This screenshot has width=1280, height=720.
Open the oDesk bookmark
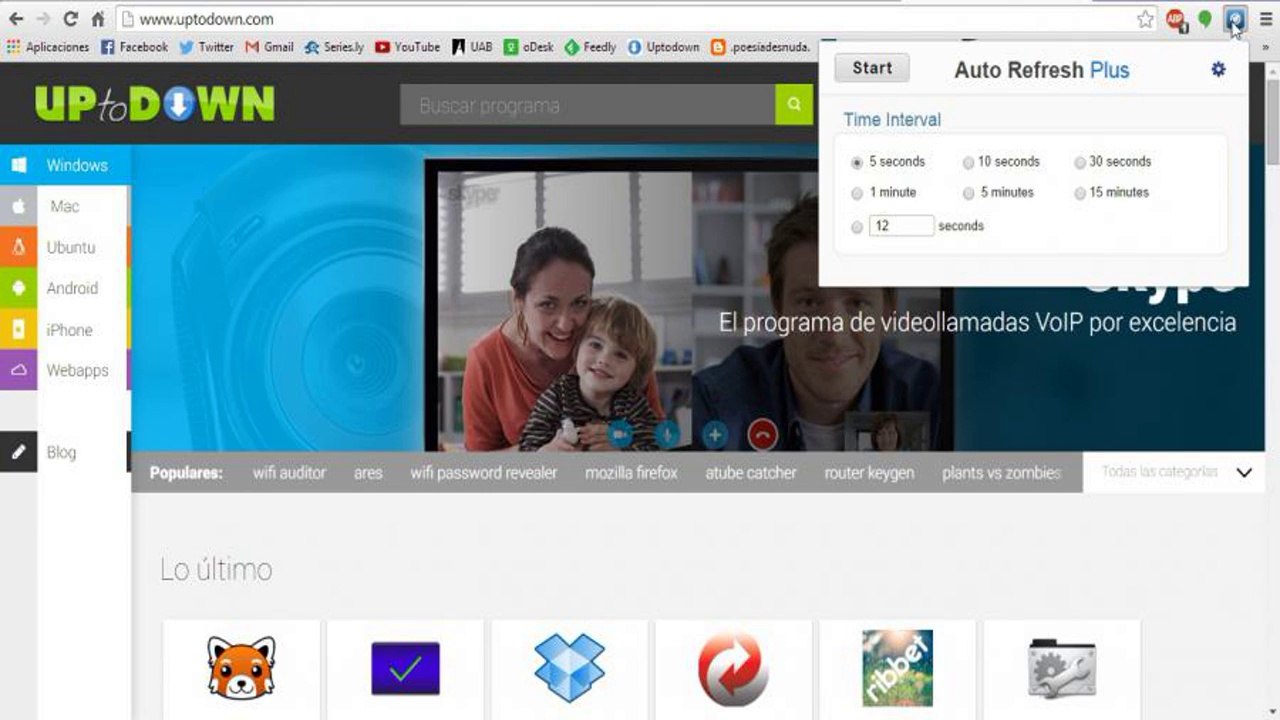point(528,47)
